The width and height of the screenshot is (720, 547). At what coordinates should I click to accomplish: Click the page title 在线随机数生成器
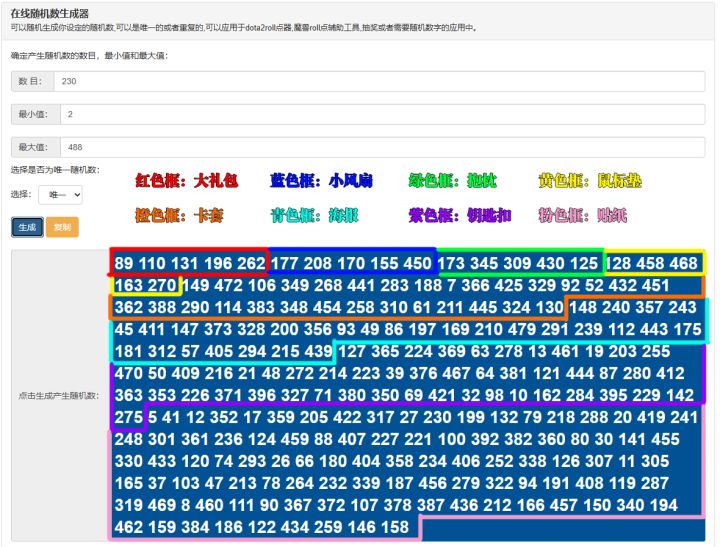click(x=50, y=14)
